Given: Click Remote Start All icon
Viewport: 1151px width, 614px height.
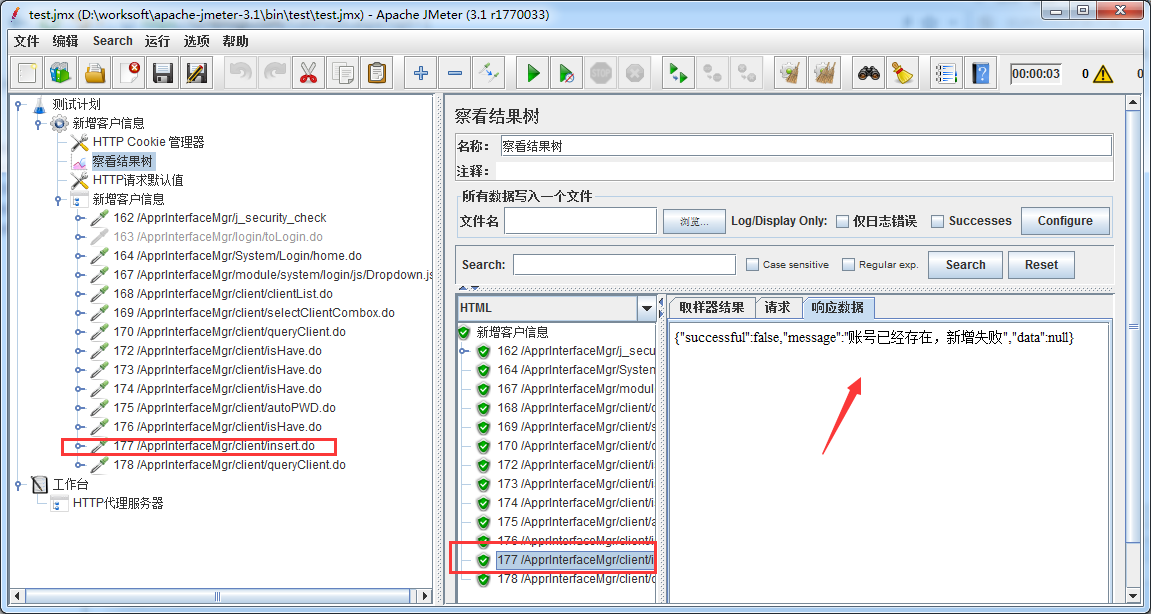Looking at the screenshot, I should pos(678,73).
